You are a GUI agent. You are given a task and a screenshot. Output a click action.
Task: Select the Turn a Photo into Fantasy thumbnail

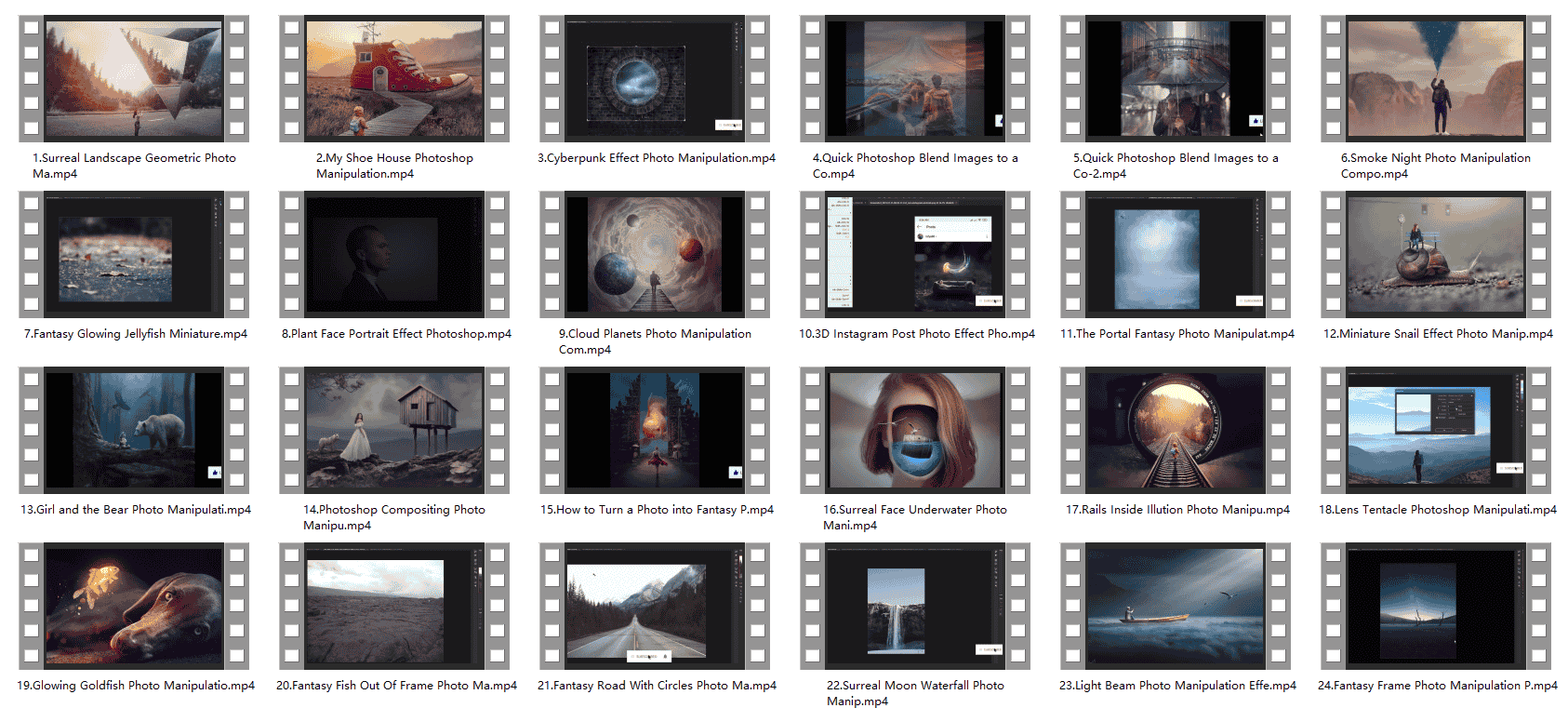tap(655, 430)
